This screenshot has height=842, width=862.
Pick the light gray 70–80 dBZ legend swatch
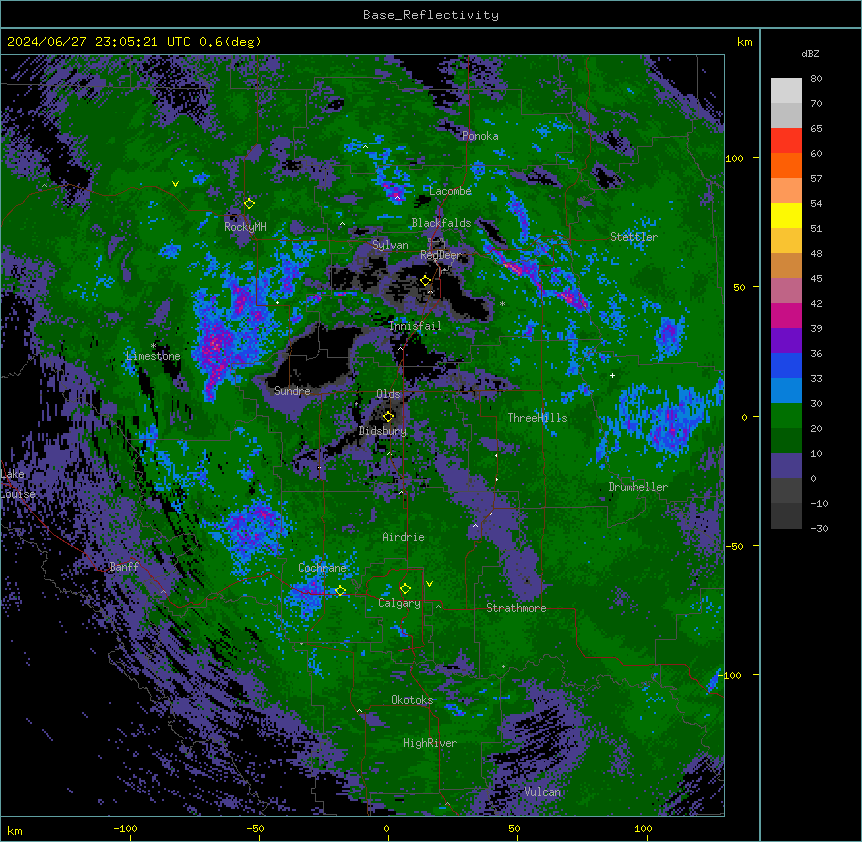tap(786, 91)
